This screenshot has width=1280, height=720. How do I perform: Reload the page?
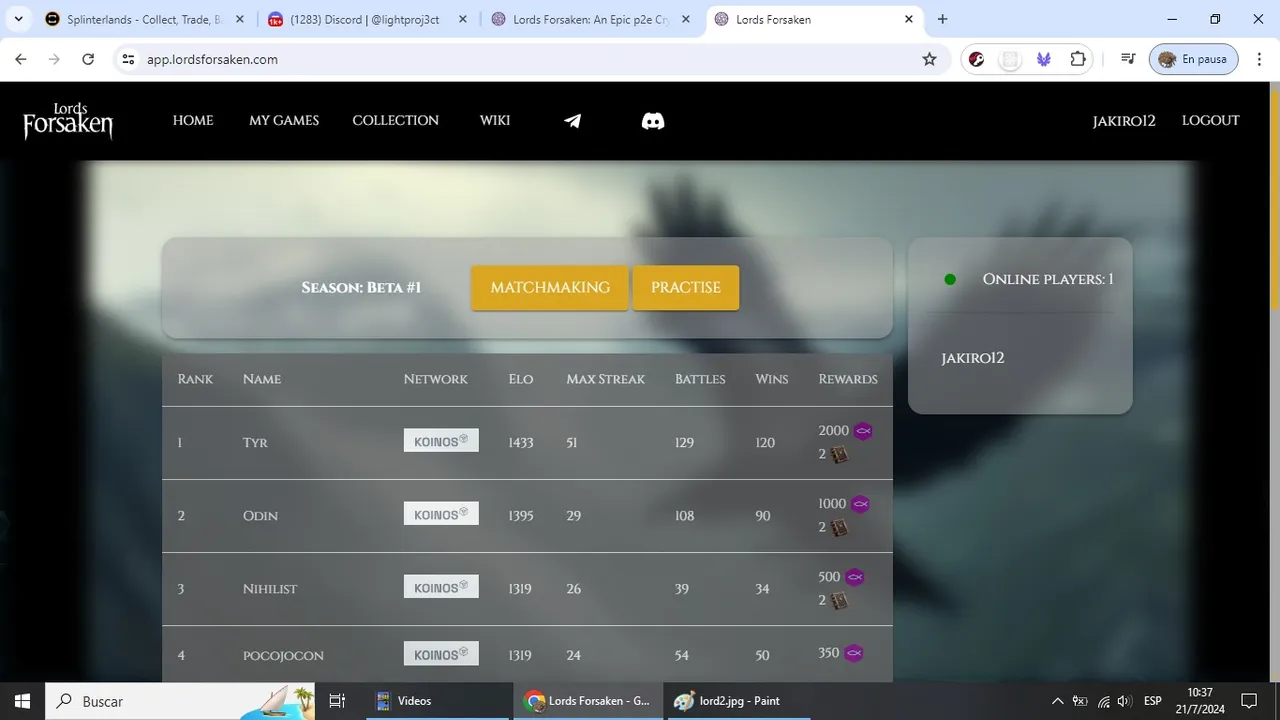88,59
